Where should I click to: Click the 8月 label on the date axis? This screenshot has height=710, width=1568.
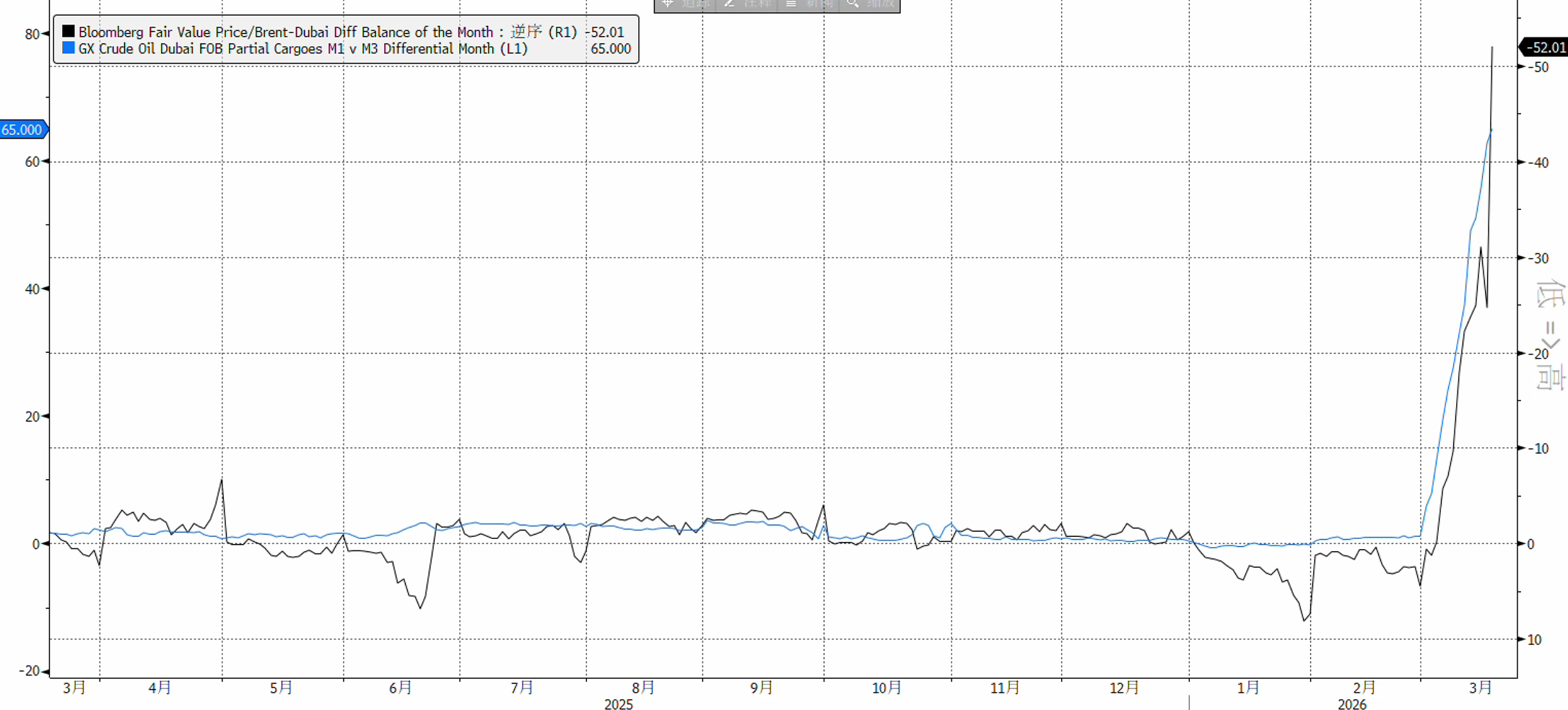[643, 688]
